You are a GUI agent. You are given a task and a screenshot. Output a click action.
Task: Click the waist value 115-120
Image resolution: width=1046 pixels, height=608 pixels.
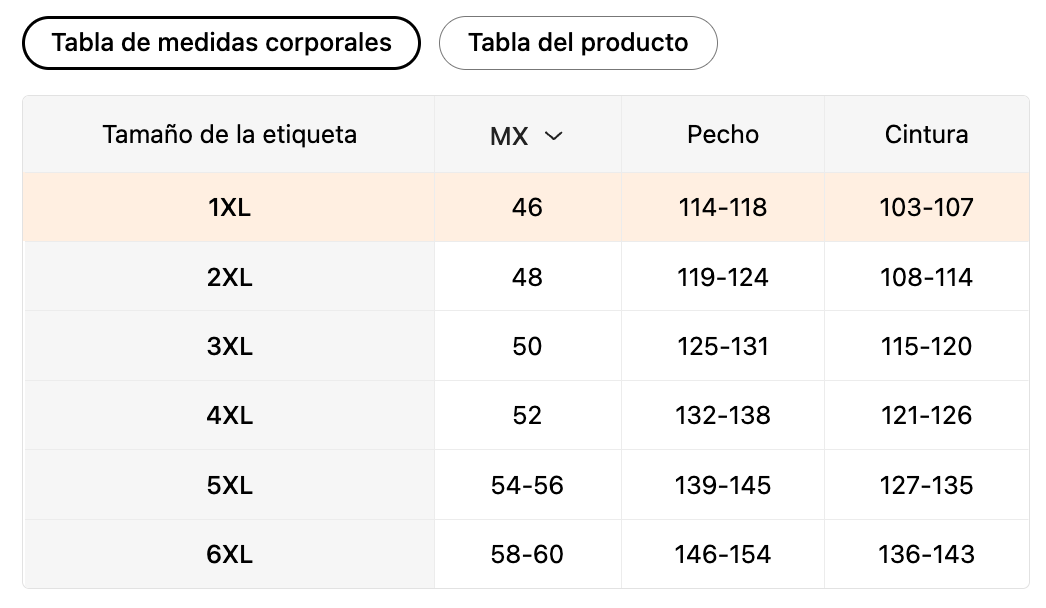[926, 346]
